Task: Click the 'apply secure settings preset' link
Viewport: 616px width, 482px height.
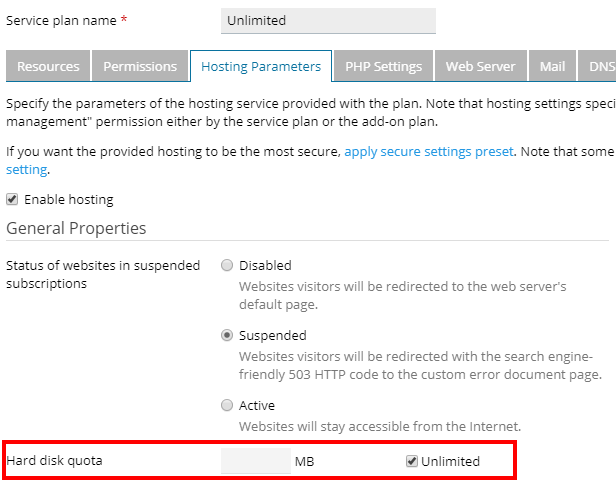Action: (x=429, y=151)
